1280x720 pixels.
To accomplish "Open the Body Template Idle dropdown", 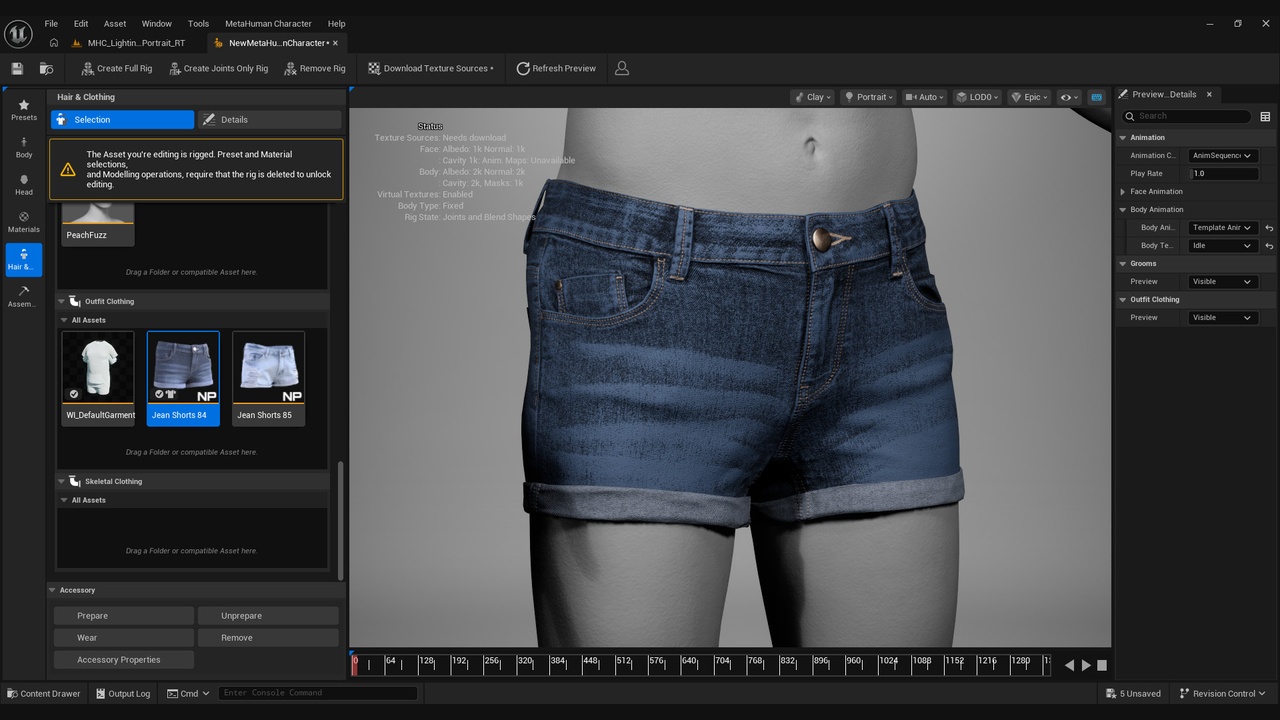I will (x=1222, y=246).
